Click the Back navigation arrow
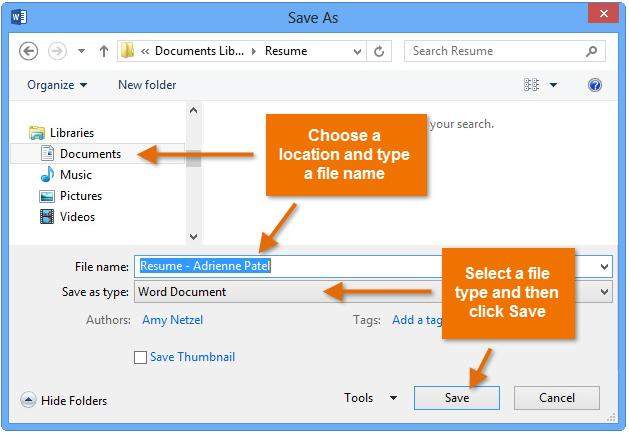This screenshot has height=434, width=629. [x=28, y=51]
